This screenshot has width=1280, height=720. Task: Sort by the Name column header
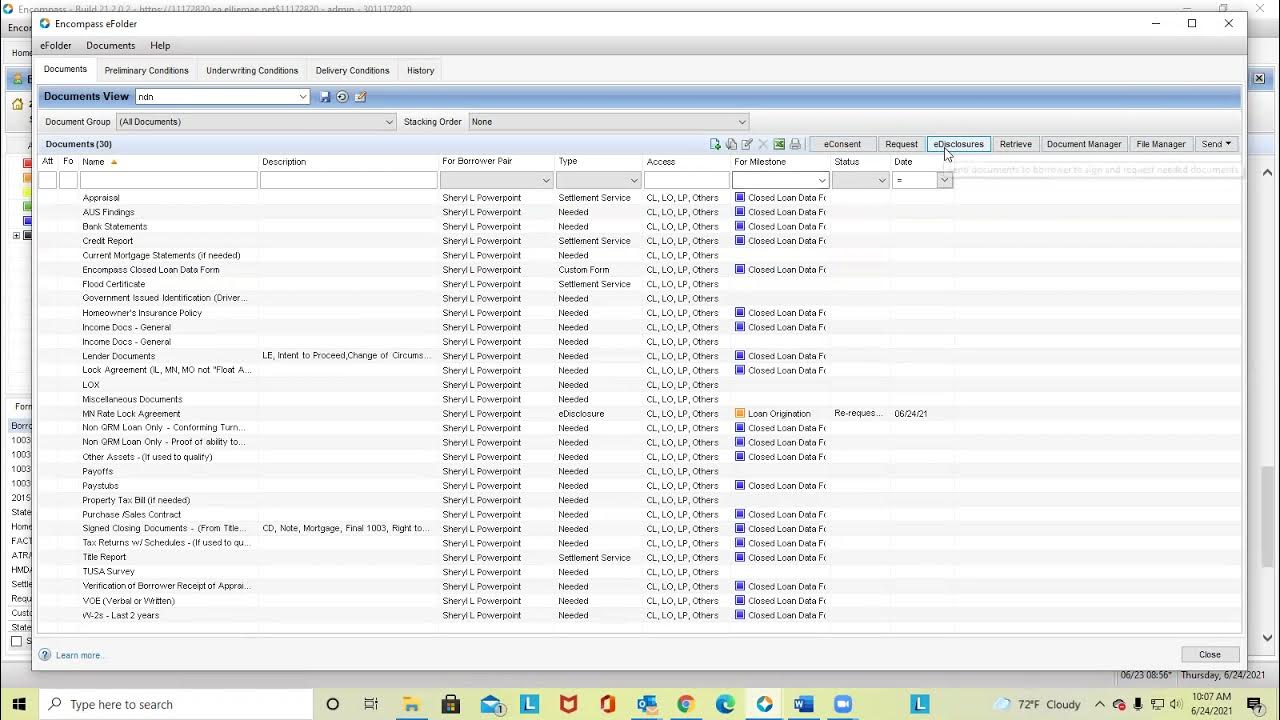170,162
